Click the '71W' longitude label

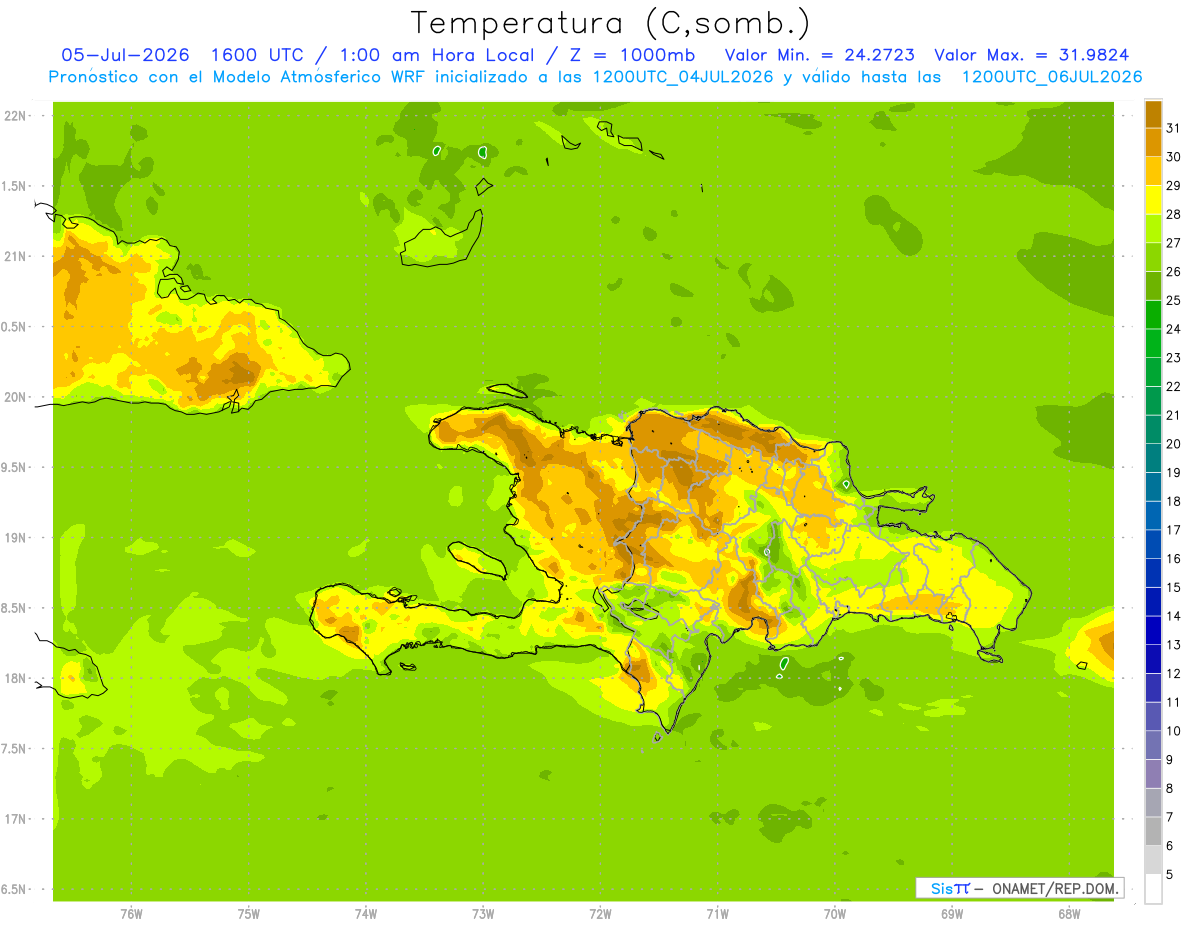click(717, 913)
